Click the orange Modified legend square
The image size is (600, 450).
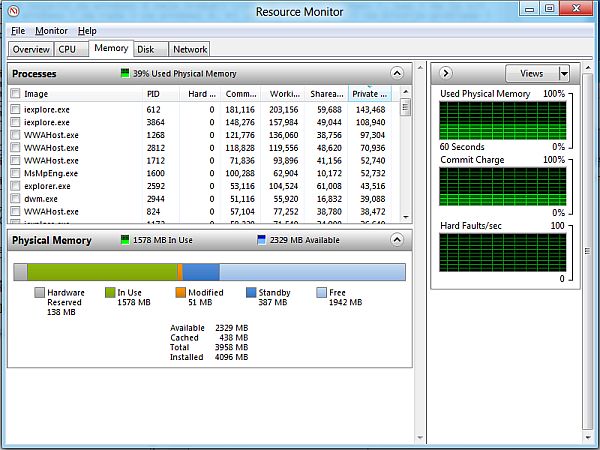click(180, 293)
